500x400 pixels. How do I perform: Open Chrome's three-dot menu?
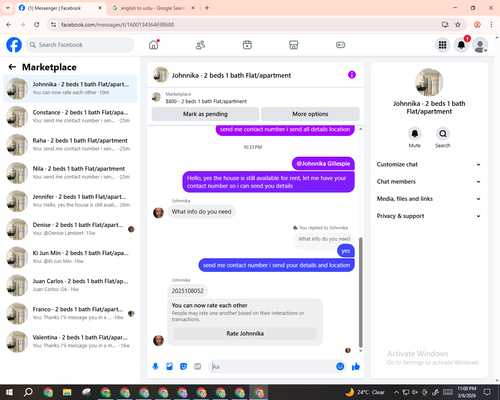491,24
